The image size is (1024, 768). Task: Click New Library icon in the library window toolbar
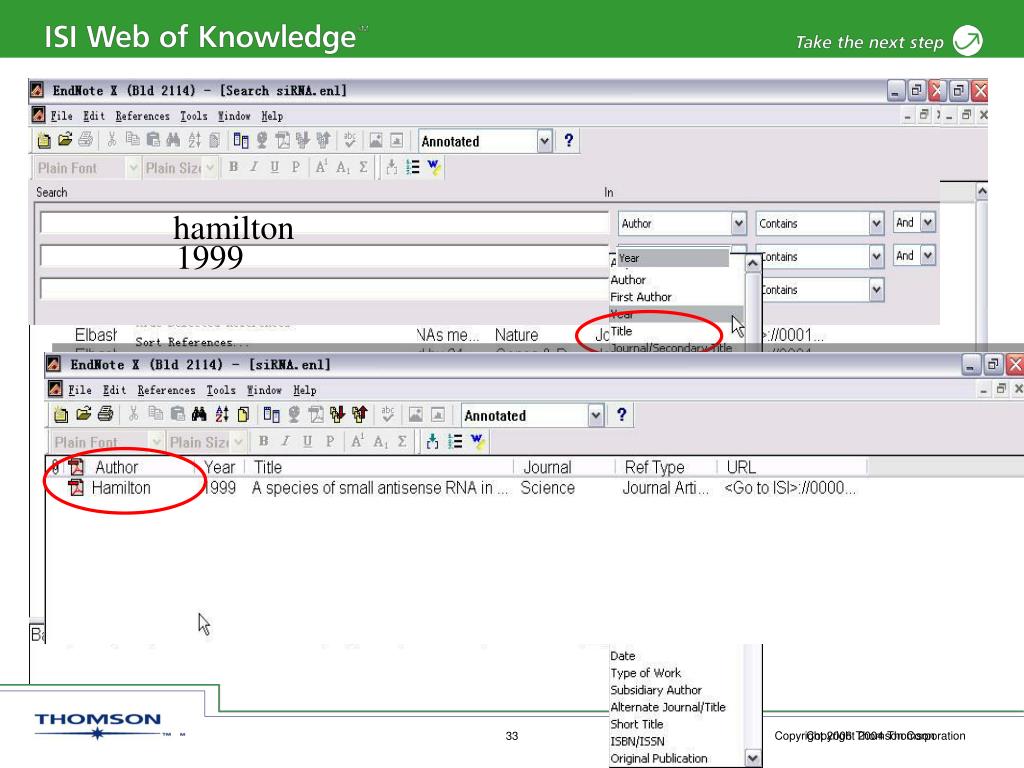[61, 415]
